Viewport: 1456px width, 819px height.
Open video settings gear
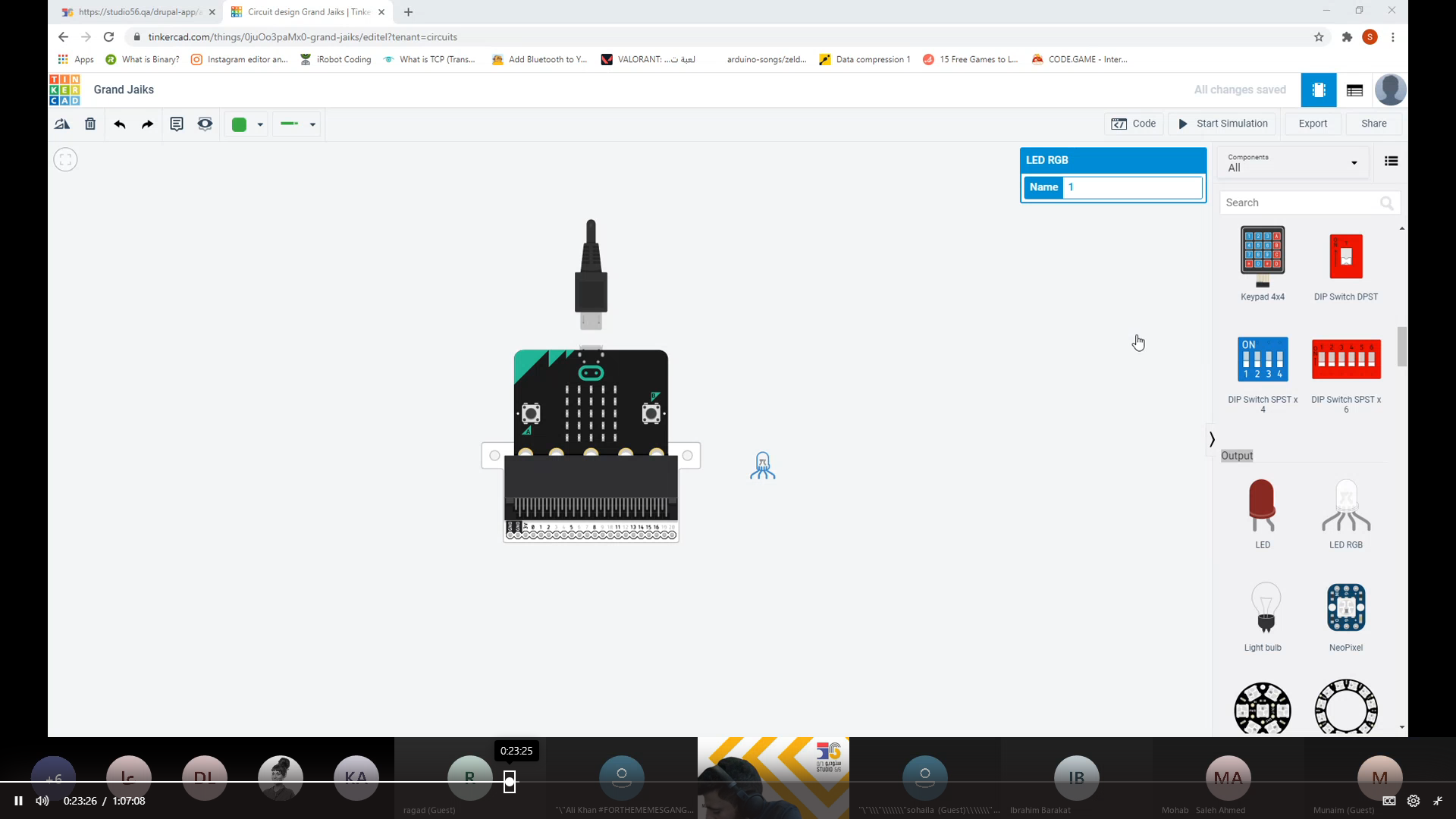click(x=1414, y=801)
